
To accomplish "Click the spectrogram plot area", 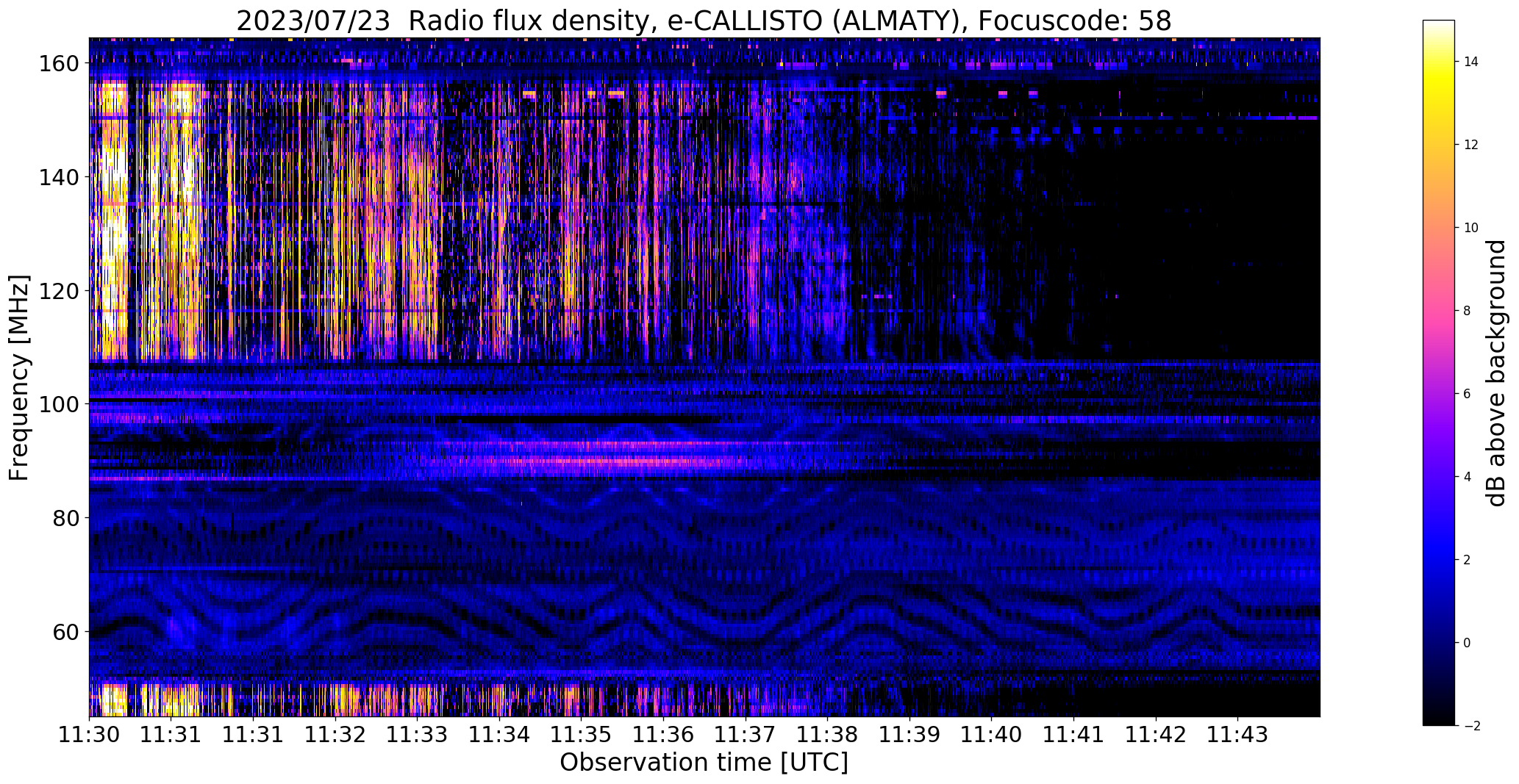I will pyautogui.click(x=704, y=377).
